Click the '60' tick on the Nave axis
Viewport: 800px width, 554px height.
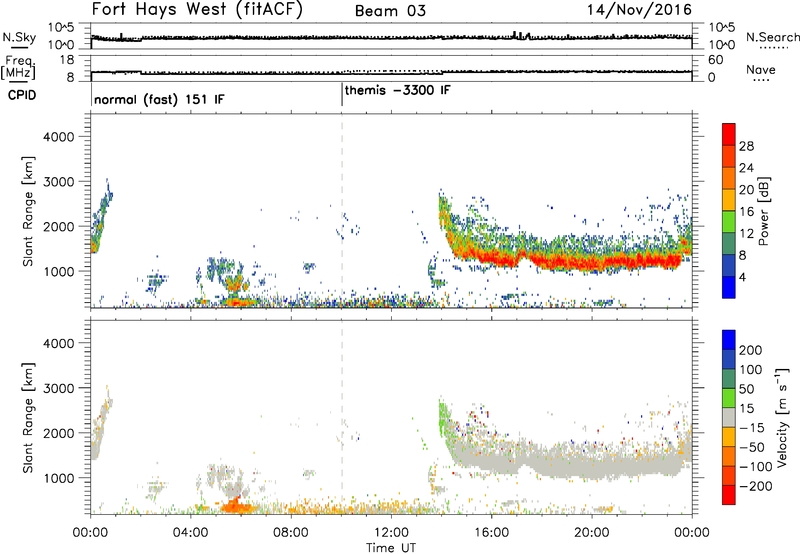716,60
